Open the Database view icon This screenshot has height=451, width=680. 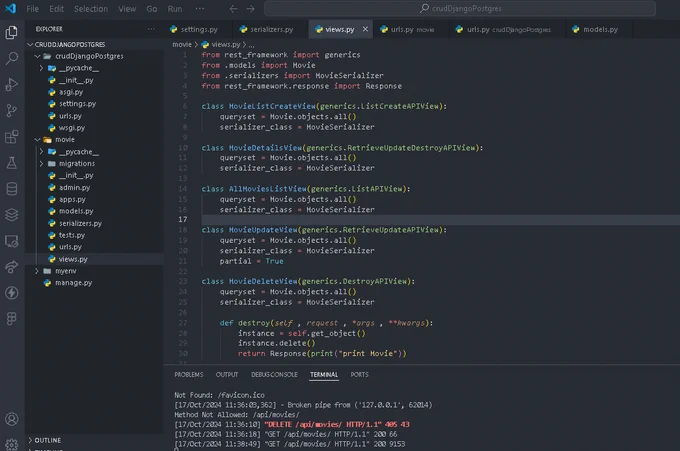12,189
